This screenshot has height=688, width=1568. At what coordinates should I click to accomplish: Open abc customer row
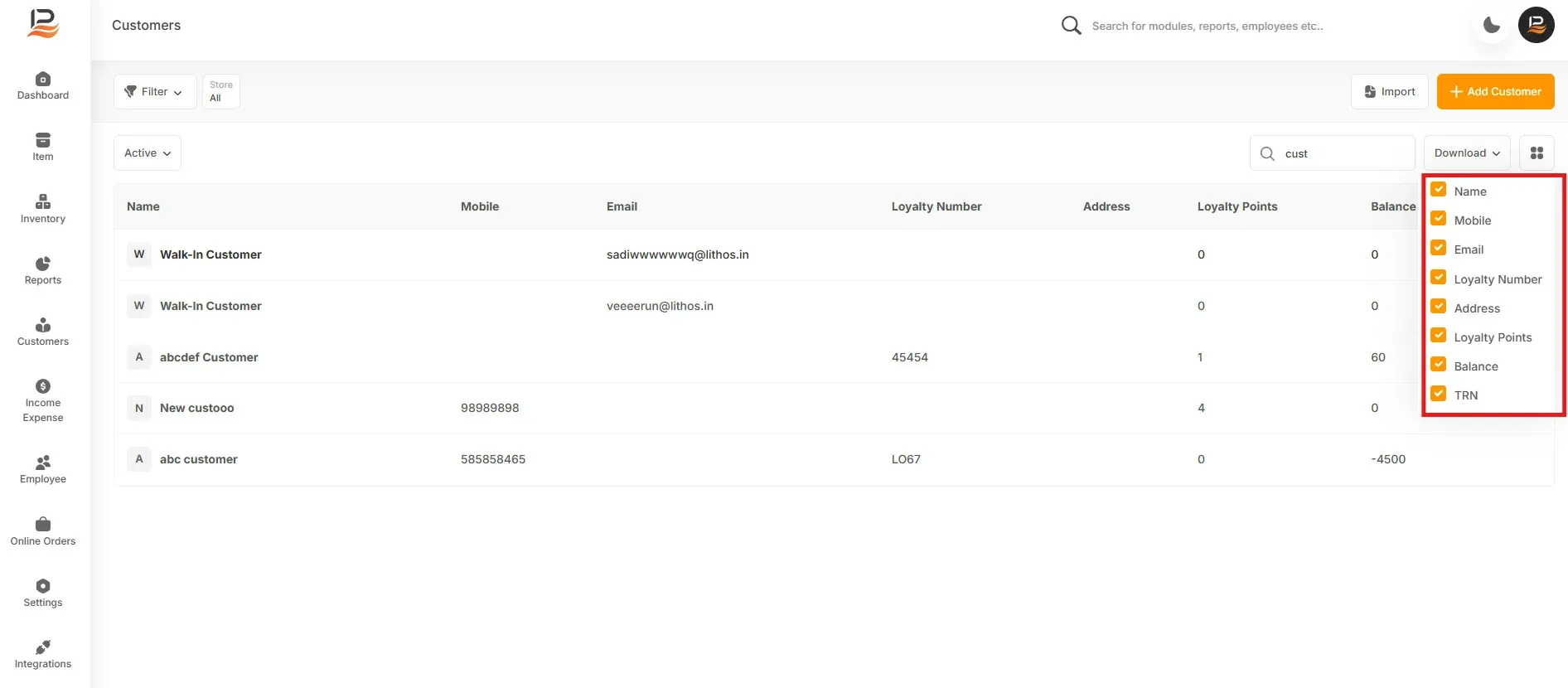point(199,459)
